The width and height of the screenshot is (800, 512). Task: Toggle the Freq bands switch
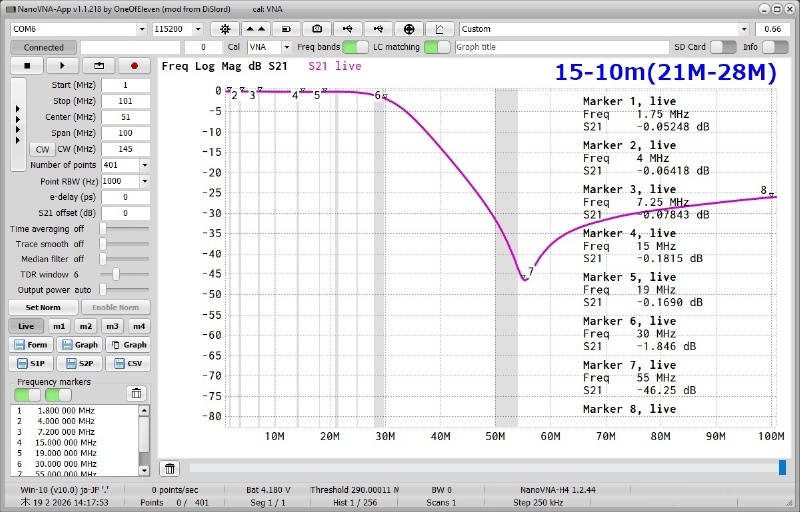[355, 47]
